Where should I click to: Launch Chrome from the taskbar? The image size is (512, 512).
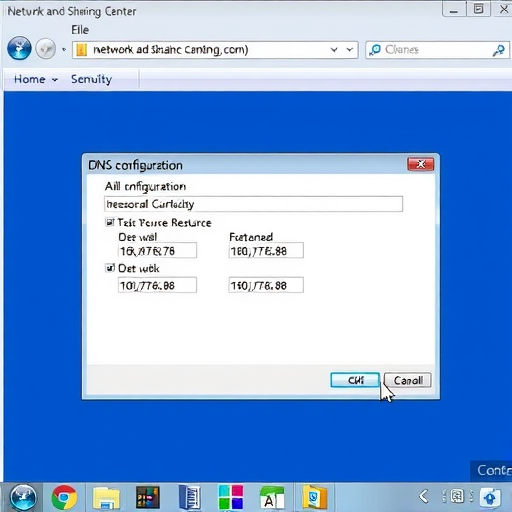(64, 497)
